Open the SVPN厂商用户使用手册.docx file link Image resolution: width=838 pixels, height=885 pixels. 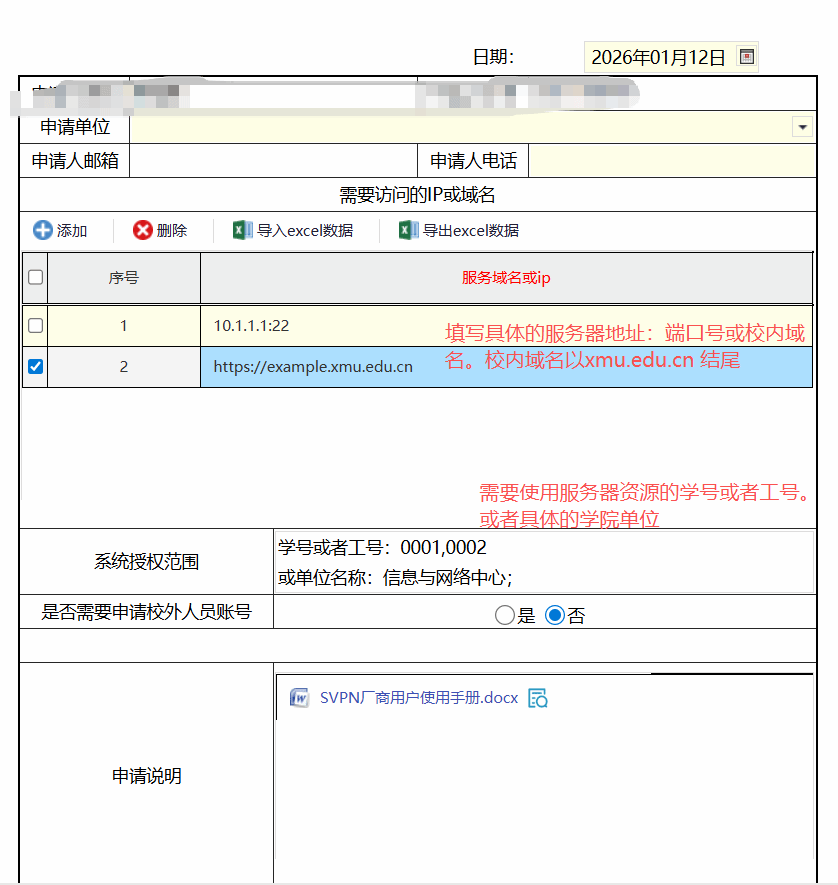point(419,698)
